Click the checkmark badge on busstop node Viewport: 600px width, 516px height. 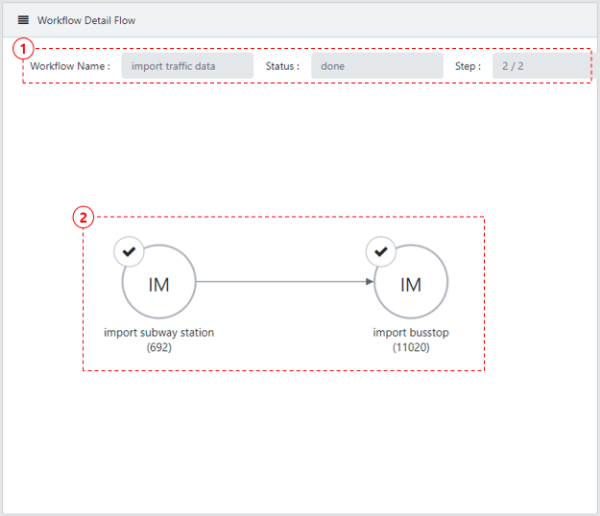pos(380,252)
